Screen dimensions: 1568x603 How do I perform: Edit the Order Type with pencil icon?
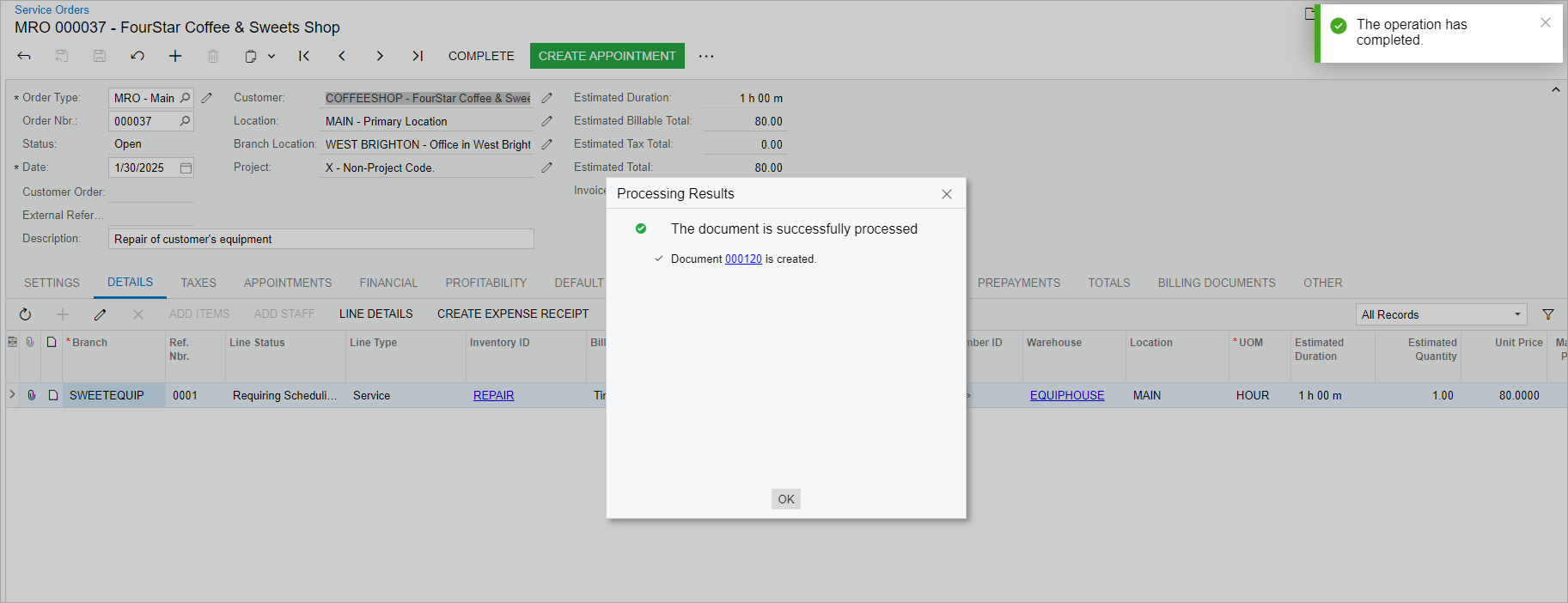pyautogui.click(x=207, y=98)
